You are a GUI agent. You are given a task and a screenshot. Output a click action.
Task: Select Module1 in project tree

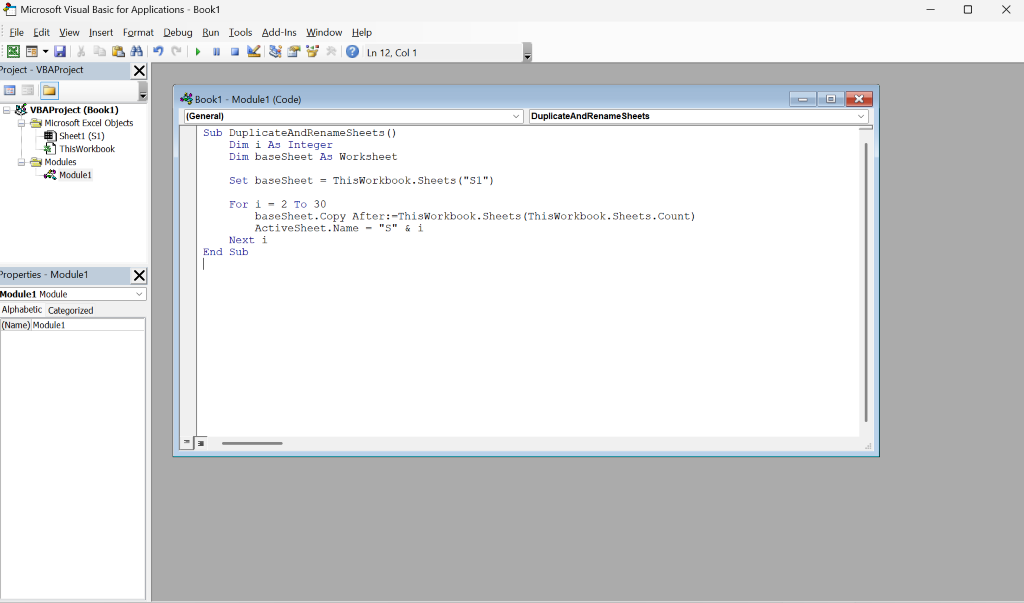(75, 175)
